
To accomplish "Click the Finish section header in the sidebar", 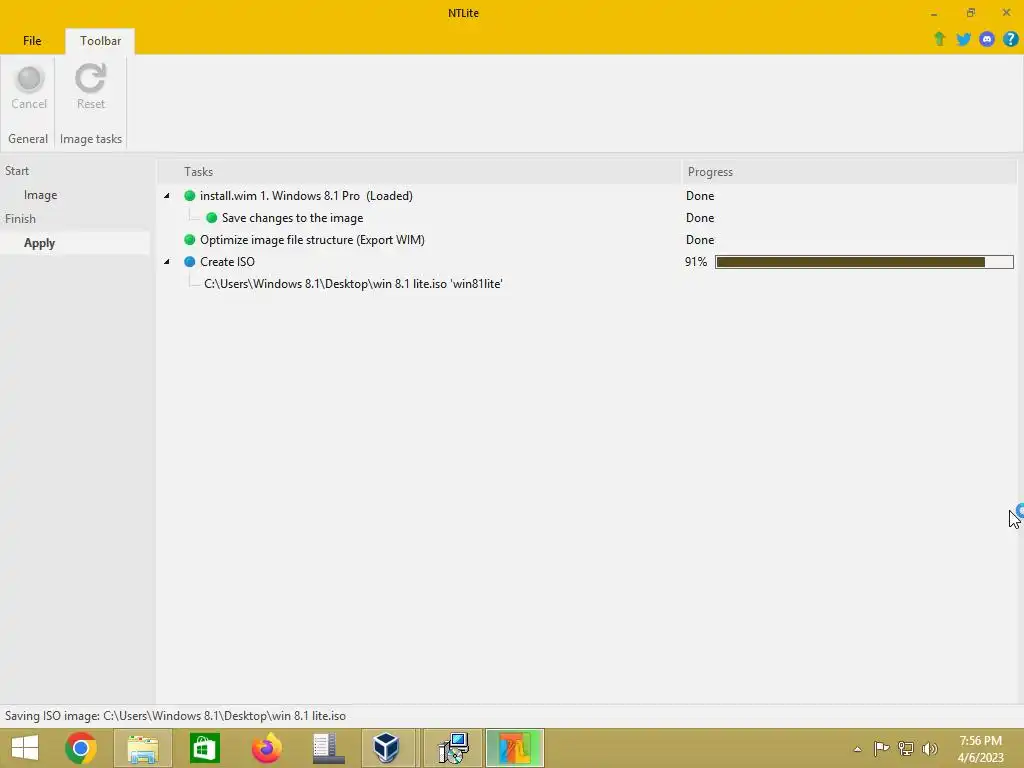I will click(x=20, y=219).
